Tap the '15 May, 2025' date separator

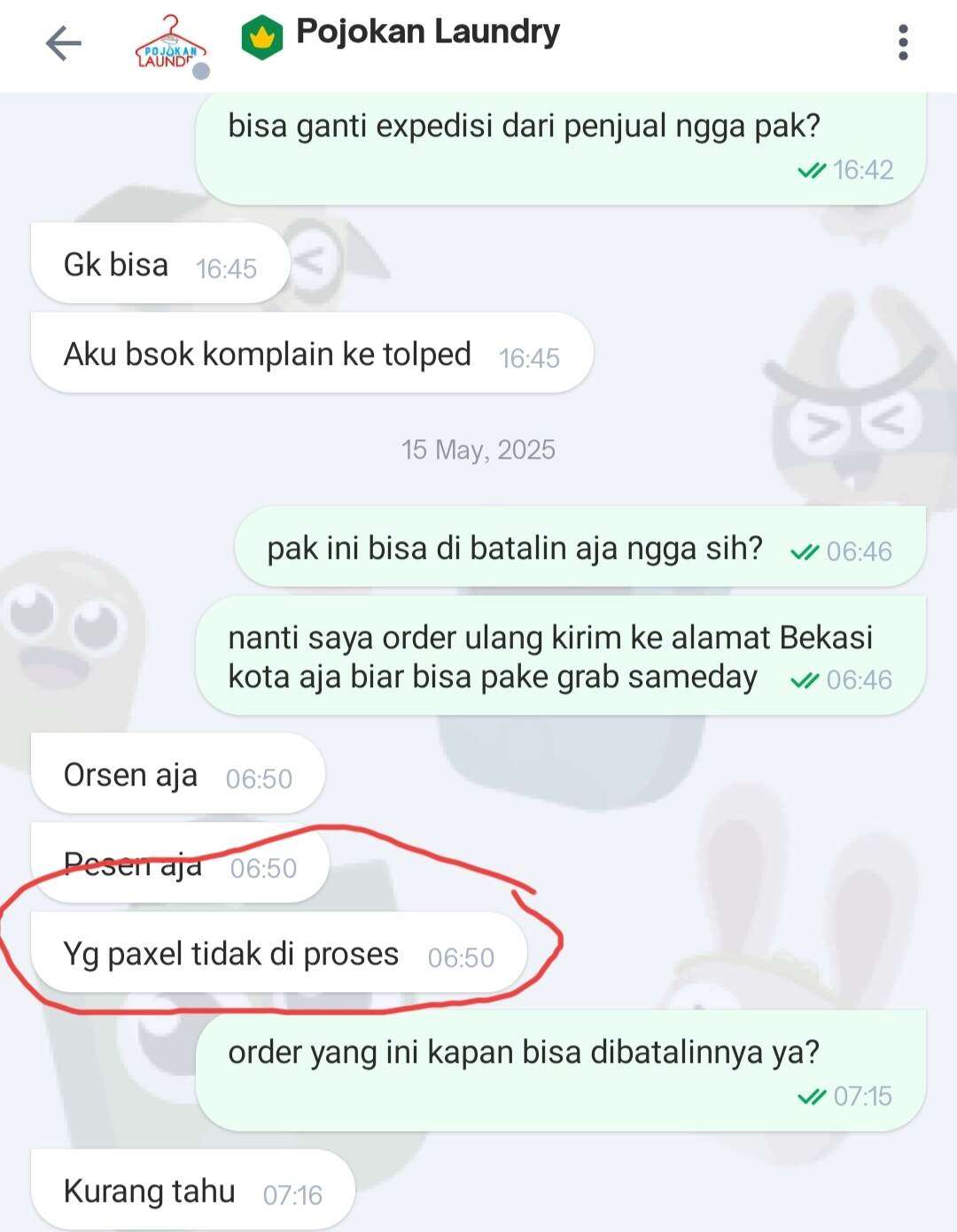click(478, 450)
